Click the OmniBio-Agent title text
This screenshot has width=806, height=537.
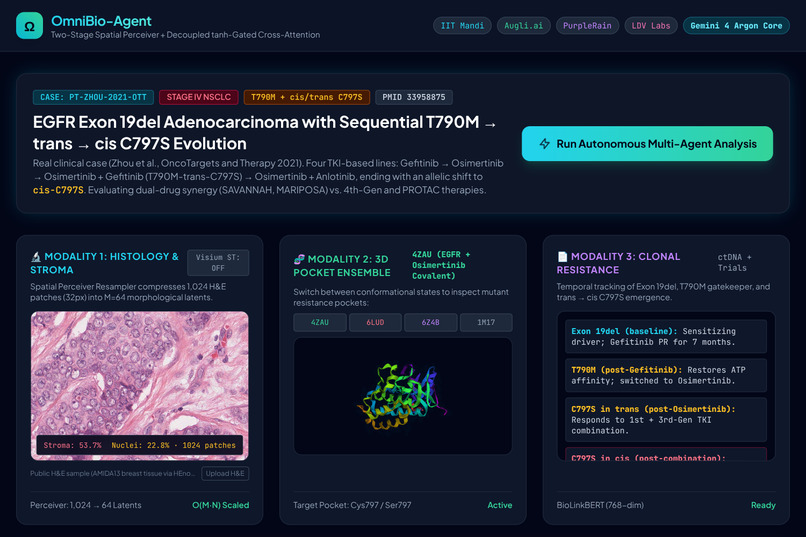(x=101, y=21)
